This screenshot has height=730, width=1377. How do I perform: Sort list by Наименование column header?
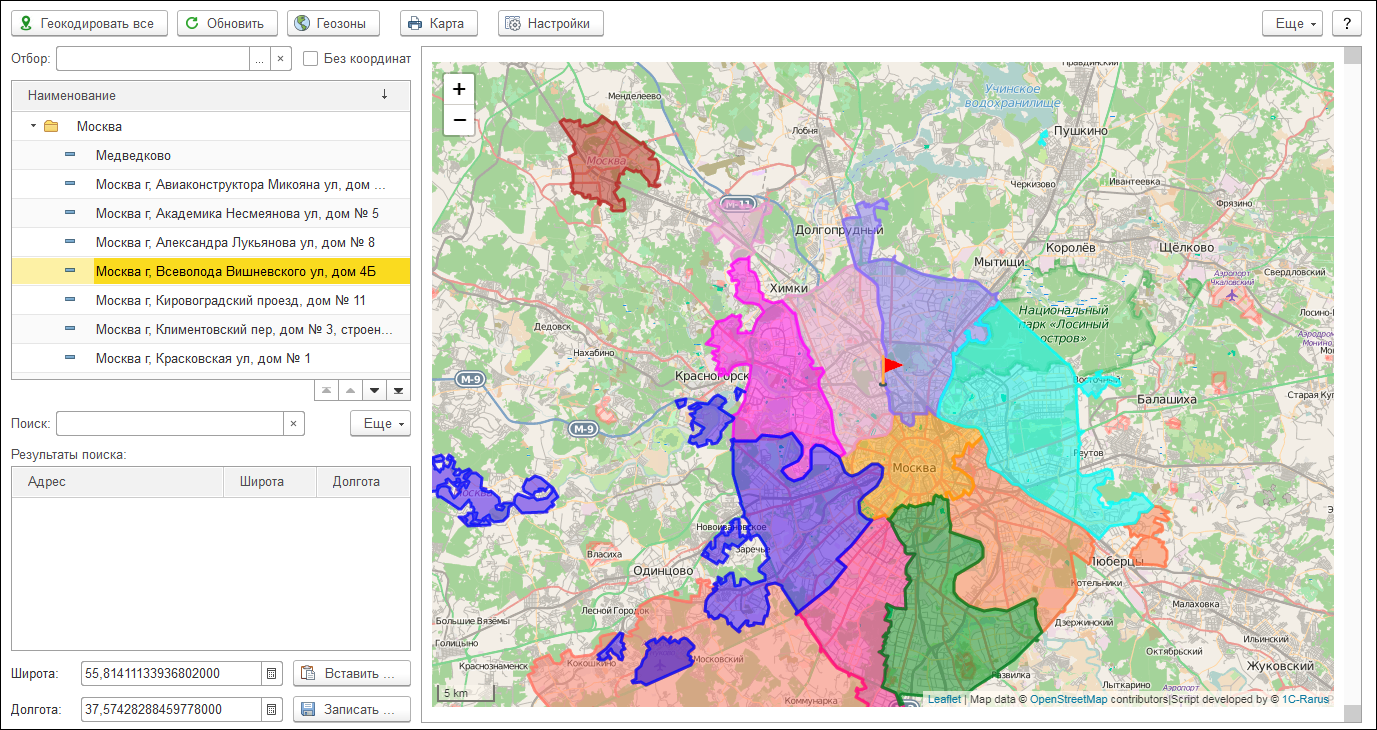pyautogui.click(x=72, y=96)
